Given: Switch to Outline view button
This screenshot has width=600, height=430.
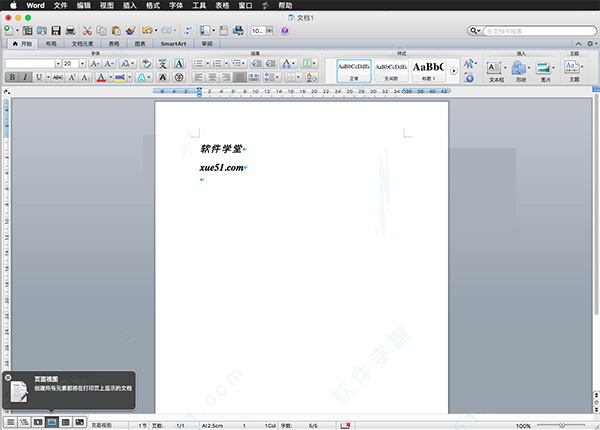Looking at the screenshot, I should [x=24, y=422].
